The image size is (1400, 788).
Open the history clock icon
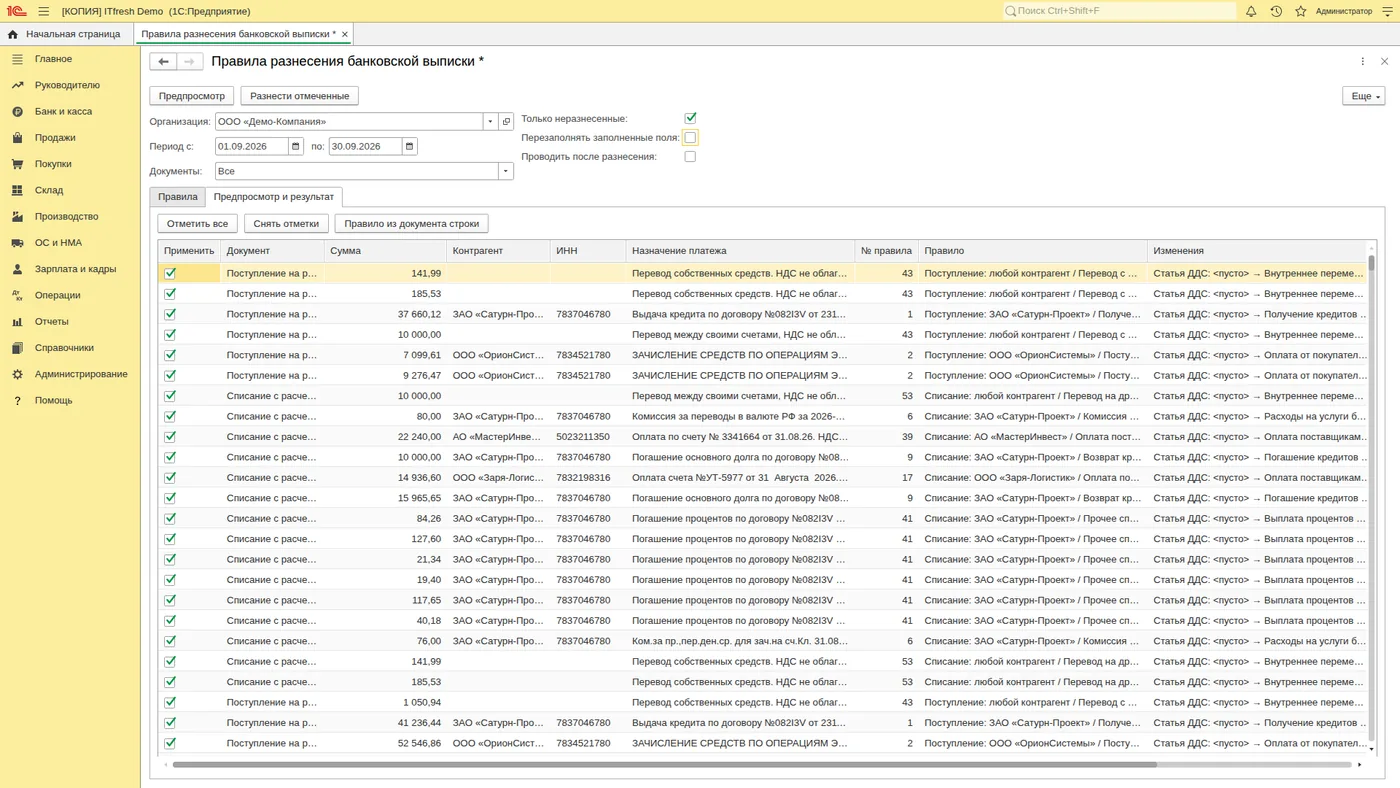coord(1276,11)
